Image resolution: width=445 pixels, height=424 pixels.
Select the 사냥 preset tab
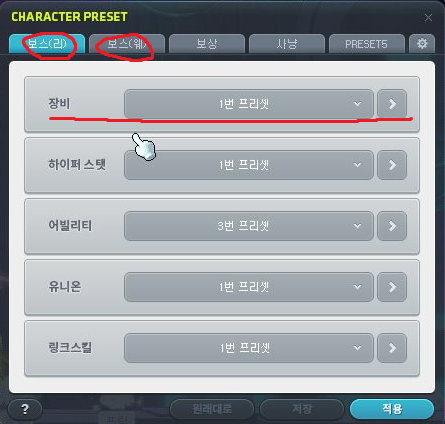tap(287, 44)
